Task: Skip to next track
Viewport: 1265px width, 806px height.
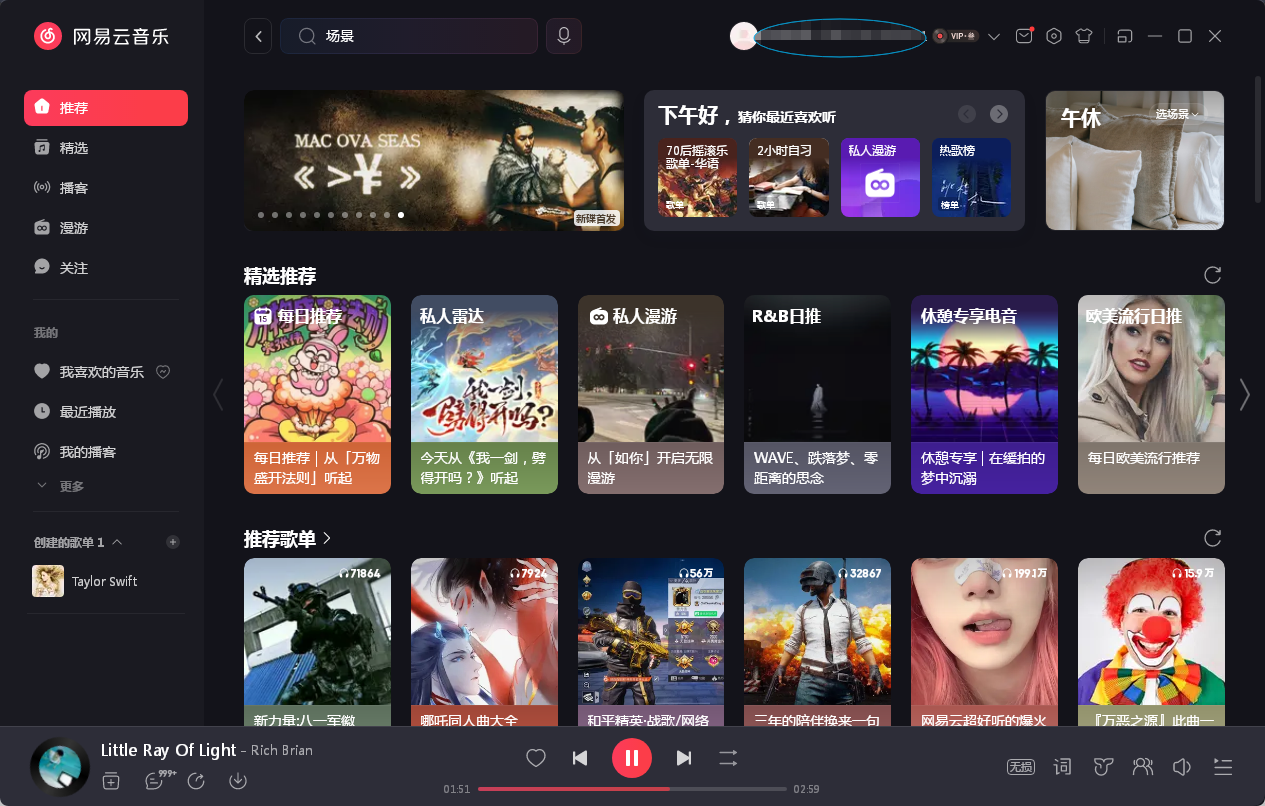Action: click(684, 758)
